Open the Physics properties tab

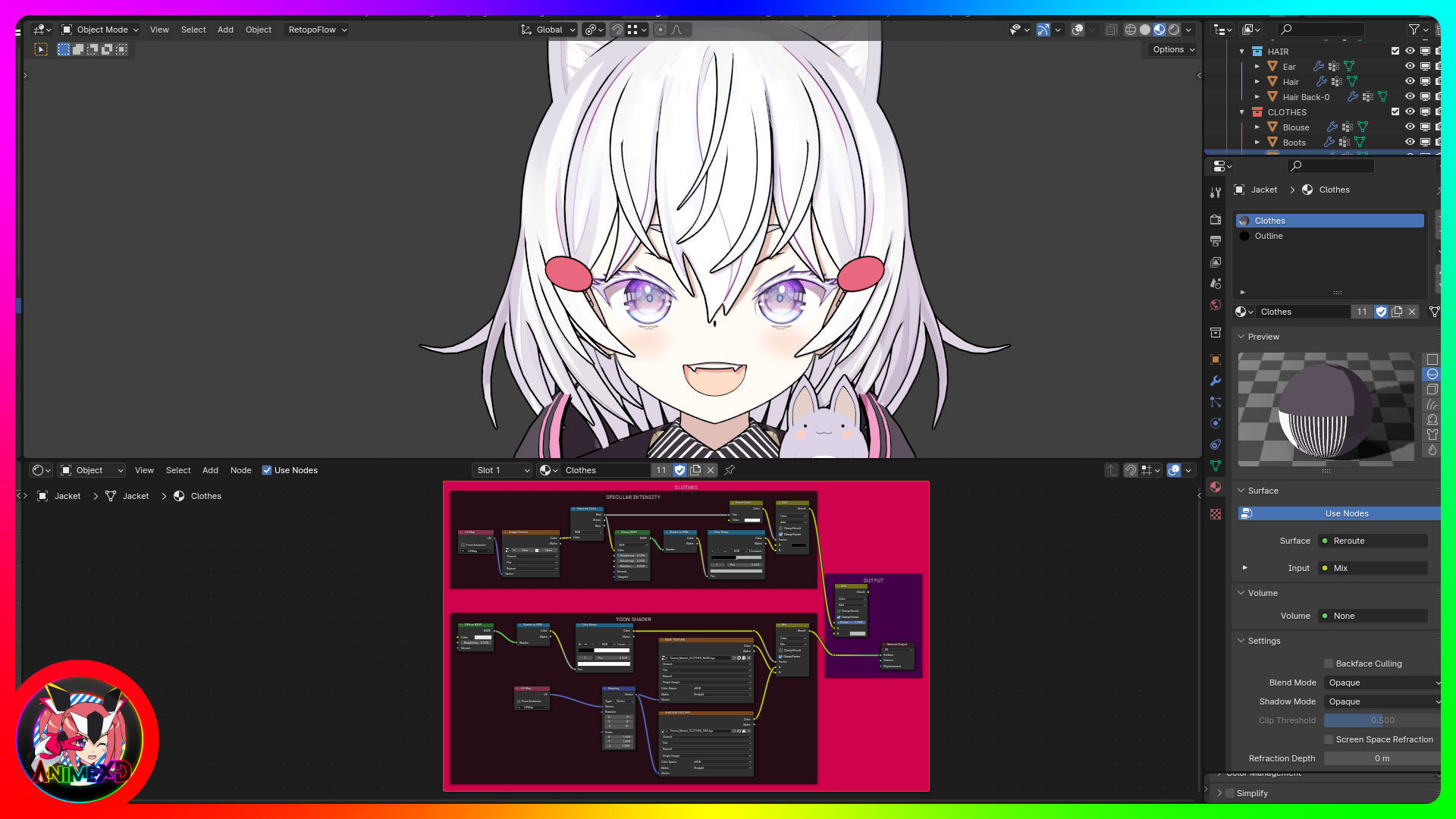[1216, 423]
